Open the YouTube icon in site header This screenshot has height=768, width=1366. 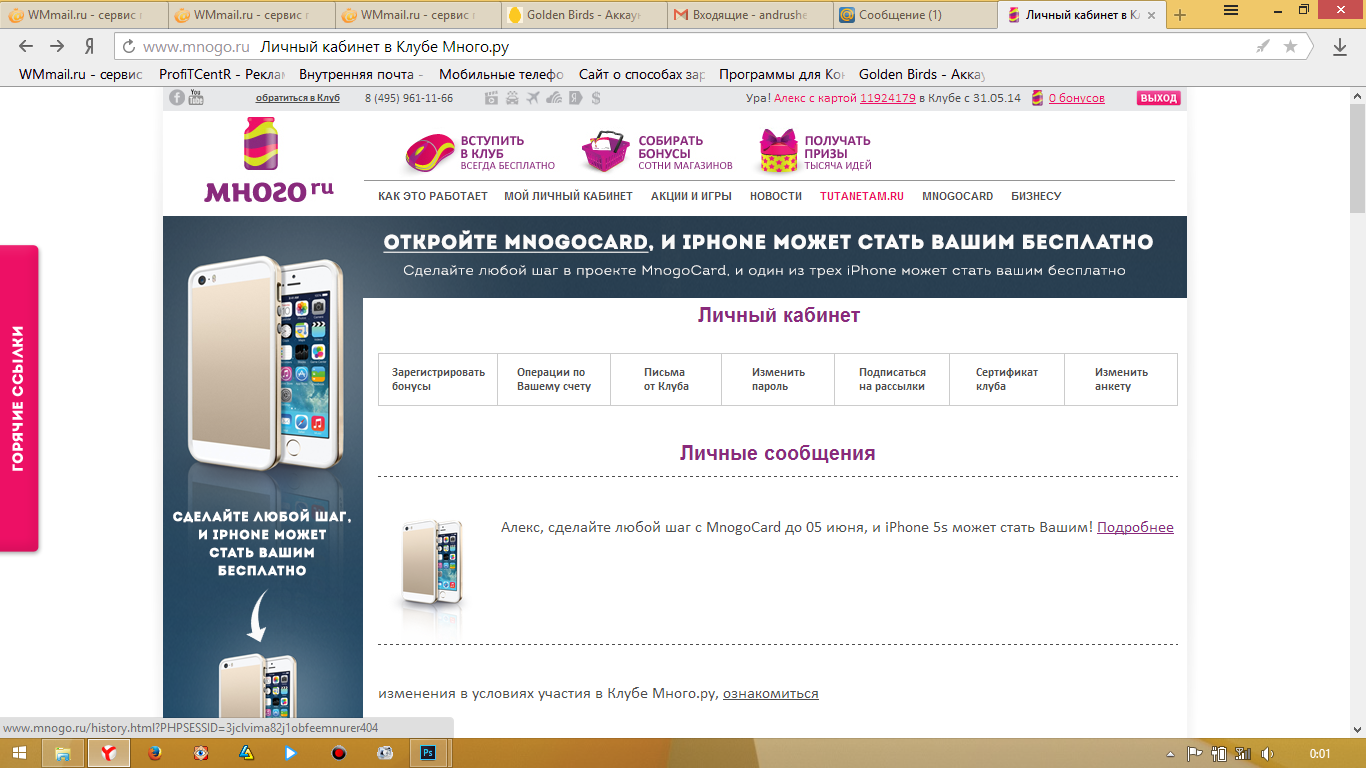pos(196,97)
